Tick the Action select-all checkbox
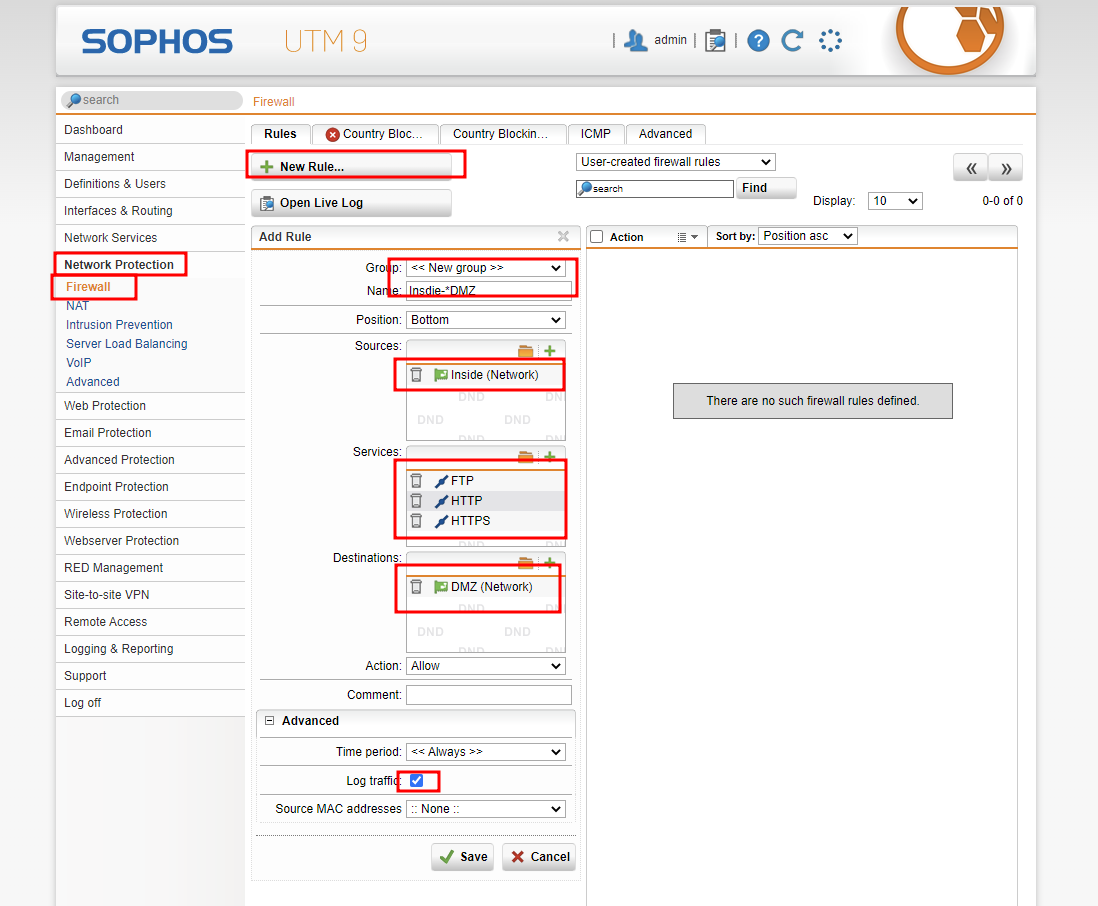The image size is (1098, 906). pos(597,237)
